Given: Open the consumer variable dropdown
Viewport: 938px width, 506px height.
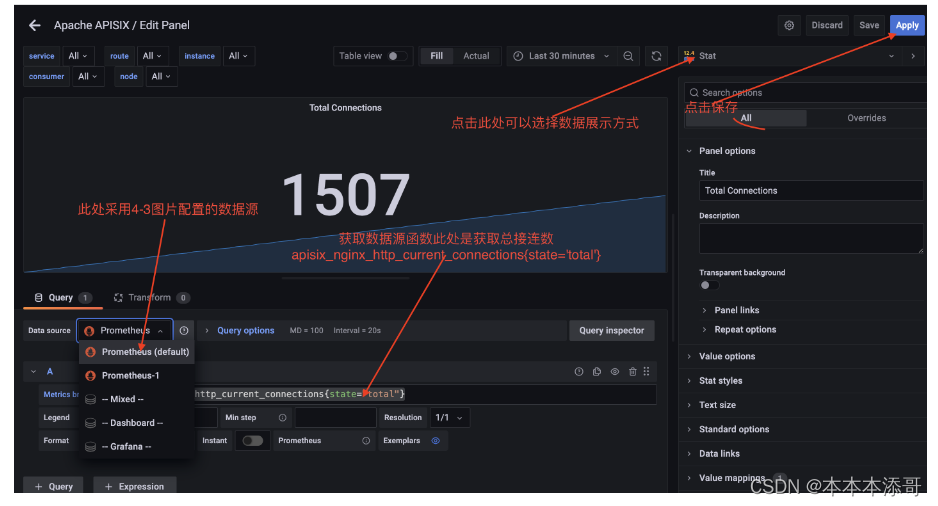Looking at the screenshot, I should coord(88,77).
